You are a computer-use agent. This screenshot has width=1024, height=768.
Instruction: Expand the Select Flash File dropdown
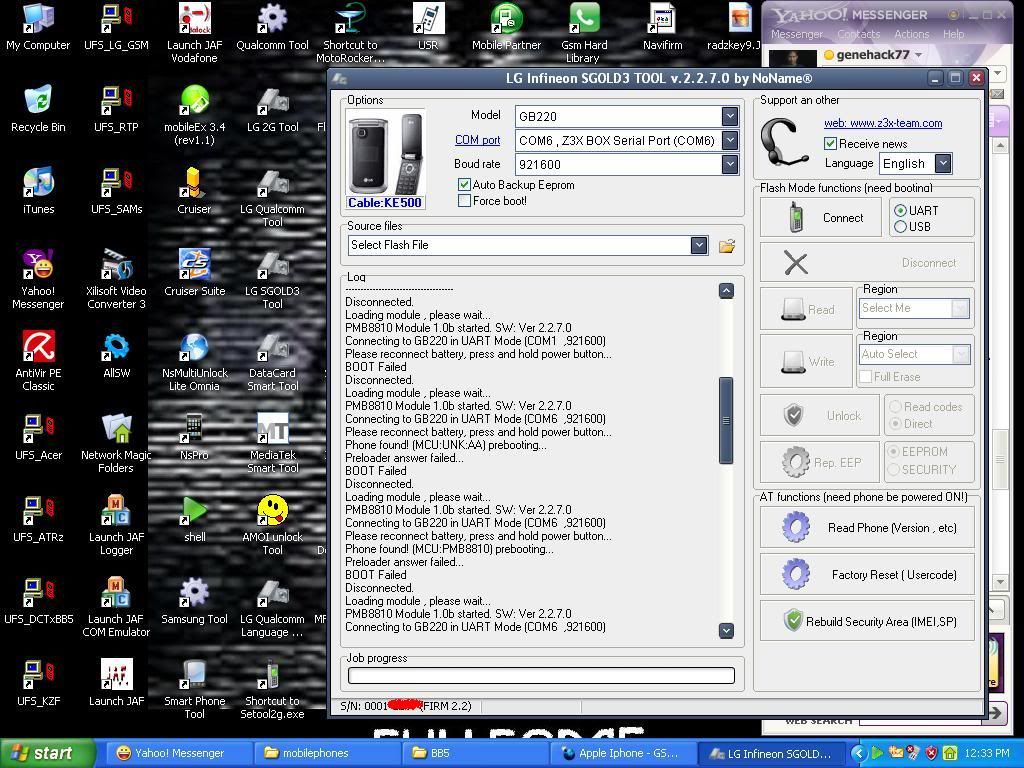(699, 245)
